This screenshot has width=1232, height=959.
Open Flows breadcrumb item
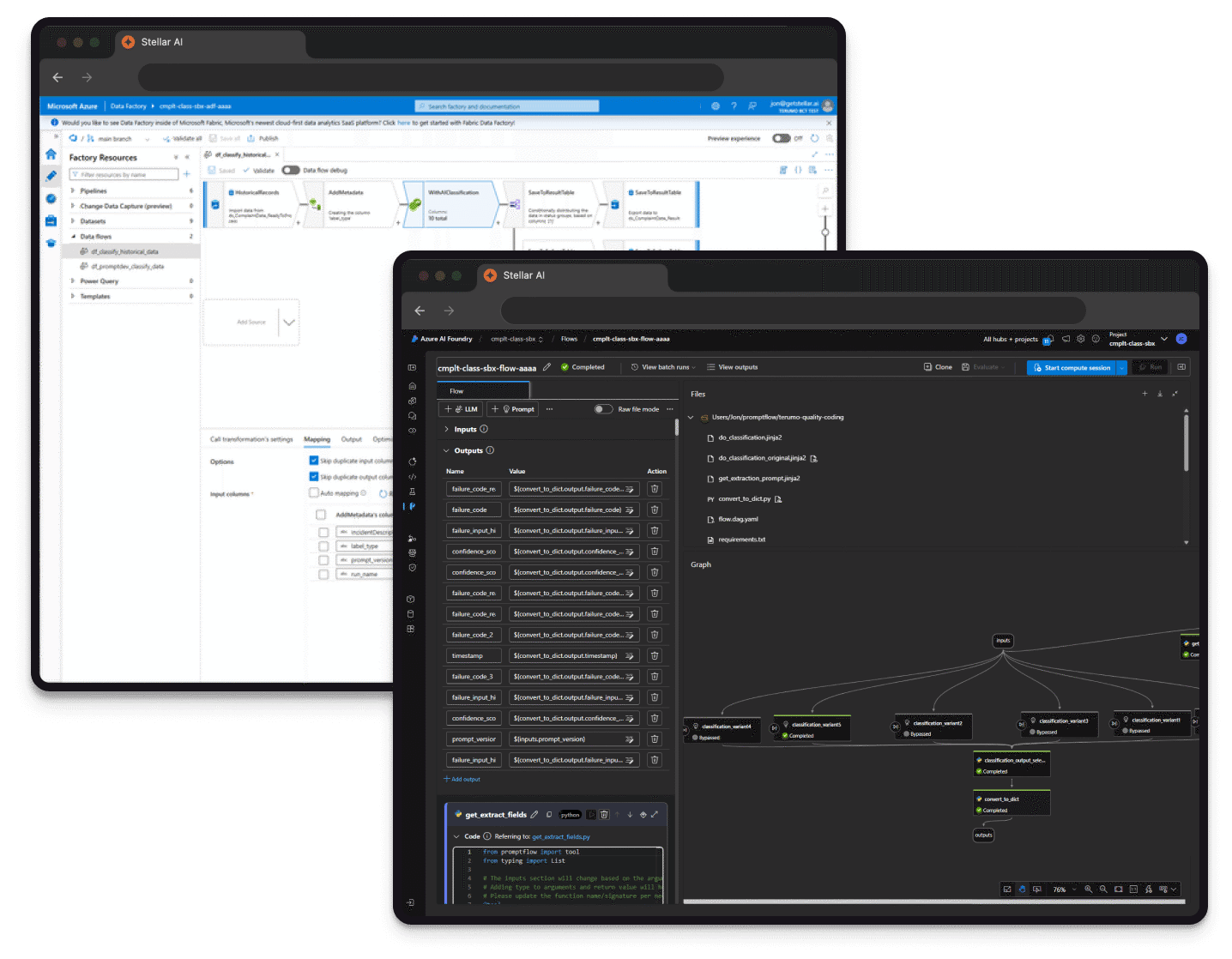coord(569,339)
